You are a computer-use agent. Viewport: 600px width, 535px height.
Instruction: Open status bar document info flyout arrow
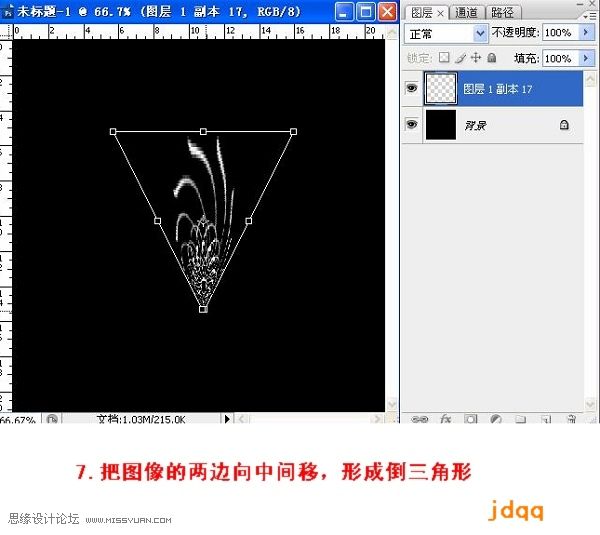click(x=227, y=419)
